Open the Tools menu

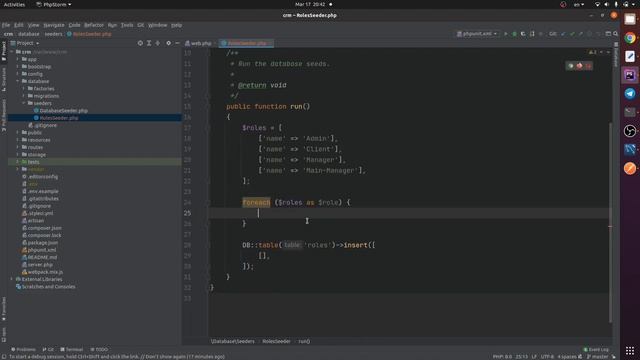point(127,25)
